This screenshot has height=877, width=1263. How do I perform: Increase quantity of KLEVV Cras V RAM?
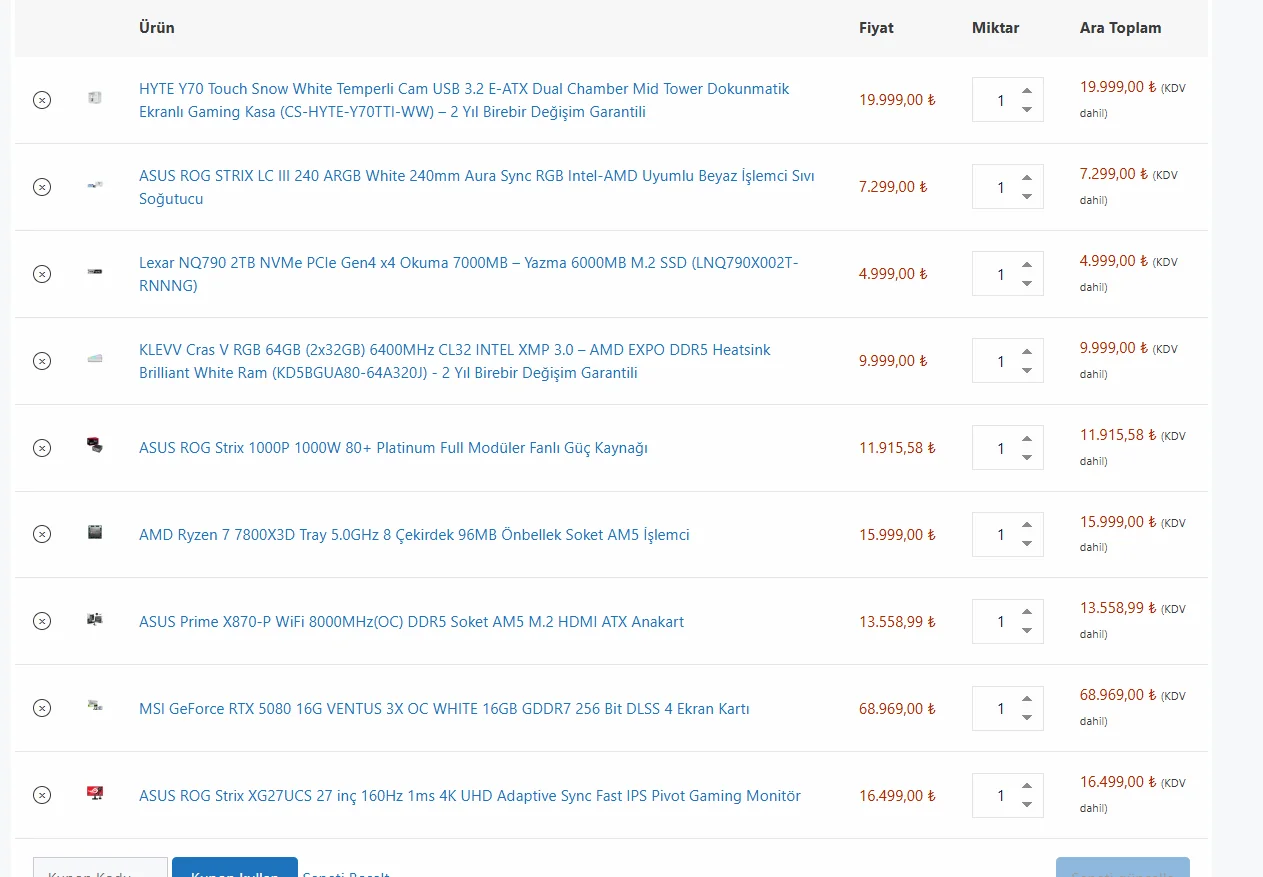(x=1026, y=352)
